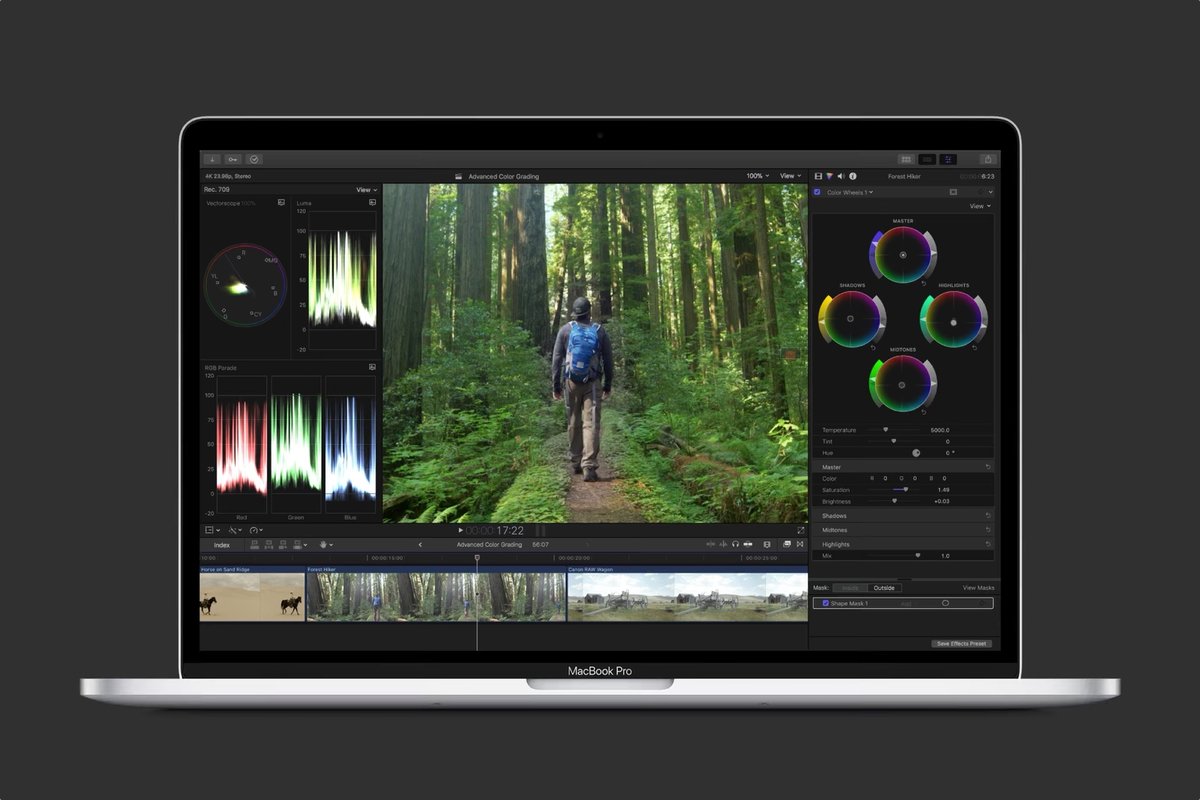1200x800 pixels.
Task: Disable the Shape Mask 1 checkbox
Action: point(825,603)
